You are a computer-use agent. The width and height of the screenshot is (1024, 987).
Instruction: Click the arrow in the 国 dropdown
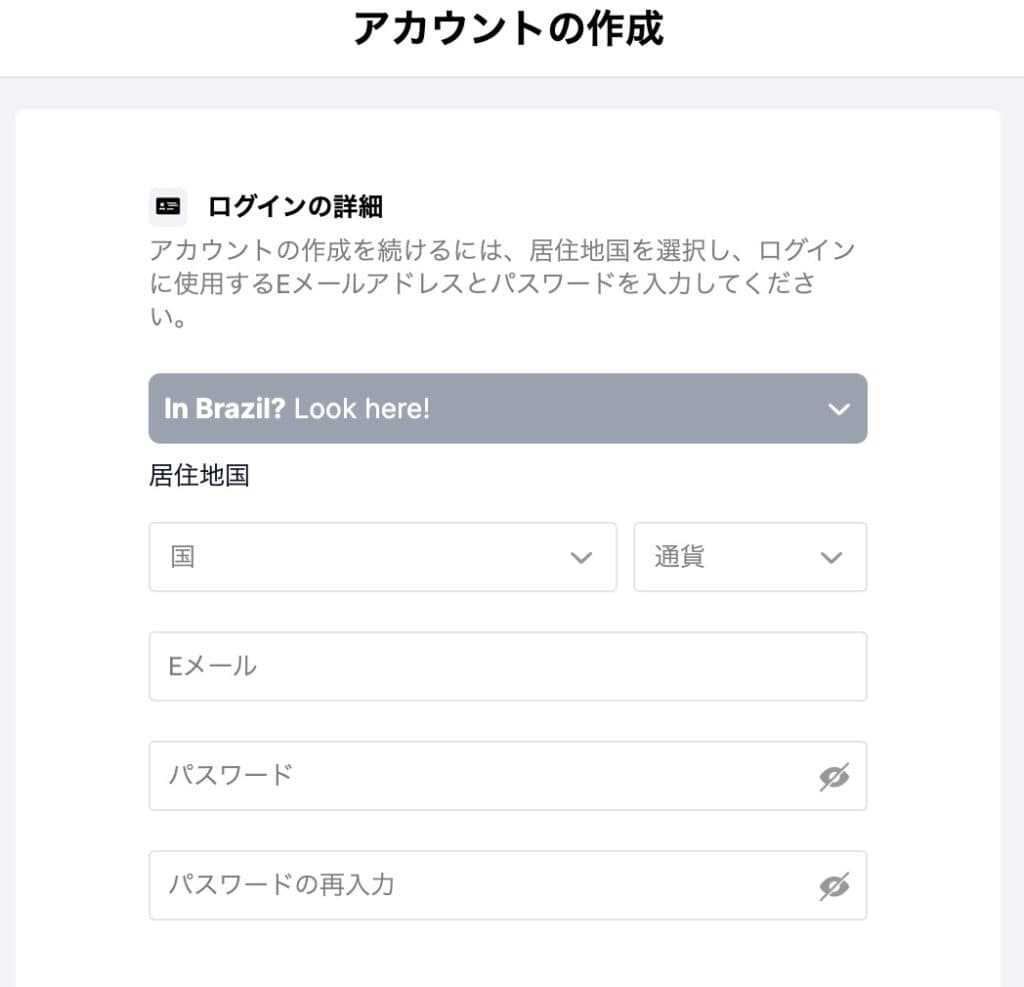click(x=581, y=558)
